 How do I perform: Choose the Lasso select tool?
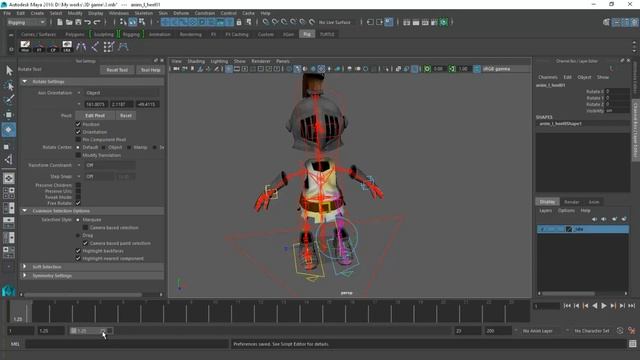point(9,86)
